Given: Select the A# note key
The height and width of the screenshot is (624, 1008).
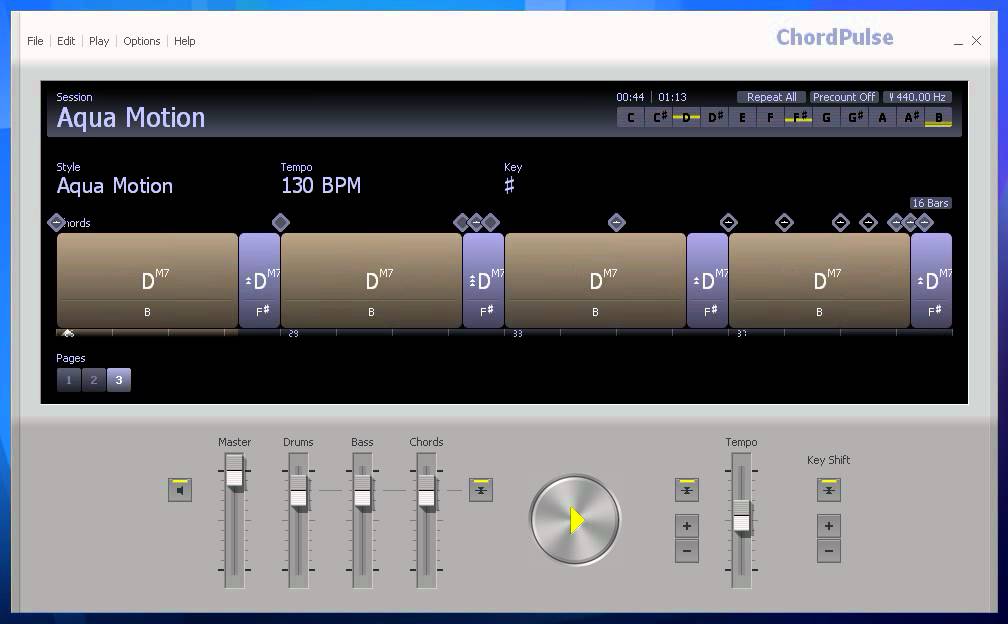Looking at the screenshot, I should [910, 118].
